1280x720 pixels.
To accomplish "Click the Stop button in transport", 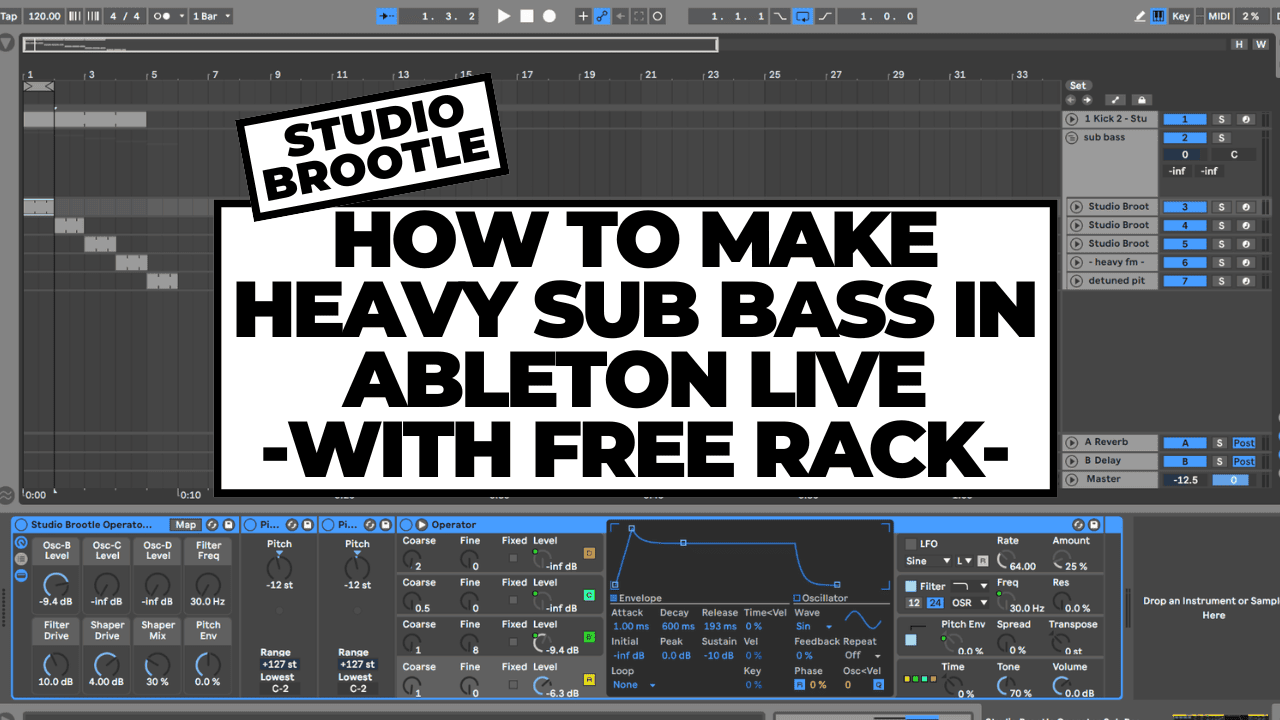I will click(x=527, y=16).
